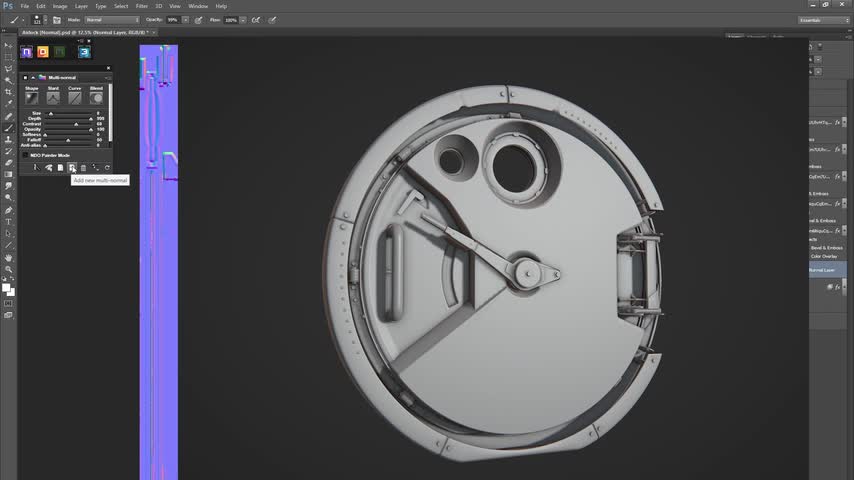This screenshot has width=854, height=480.
Task: Click the Shape preset button
Action: tap(32, 98)
